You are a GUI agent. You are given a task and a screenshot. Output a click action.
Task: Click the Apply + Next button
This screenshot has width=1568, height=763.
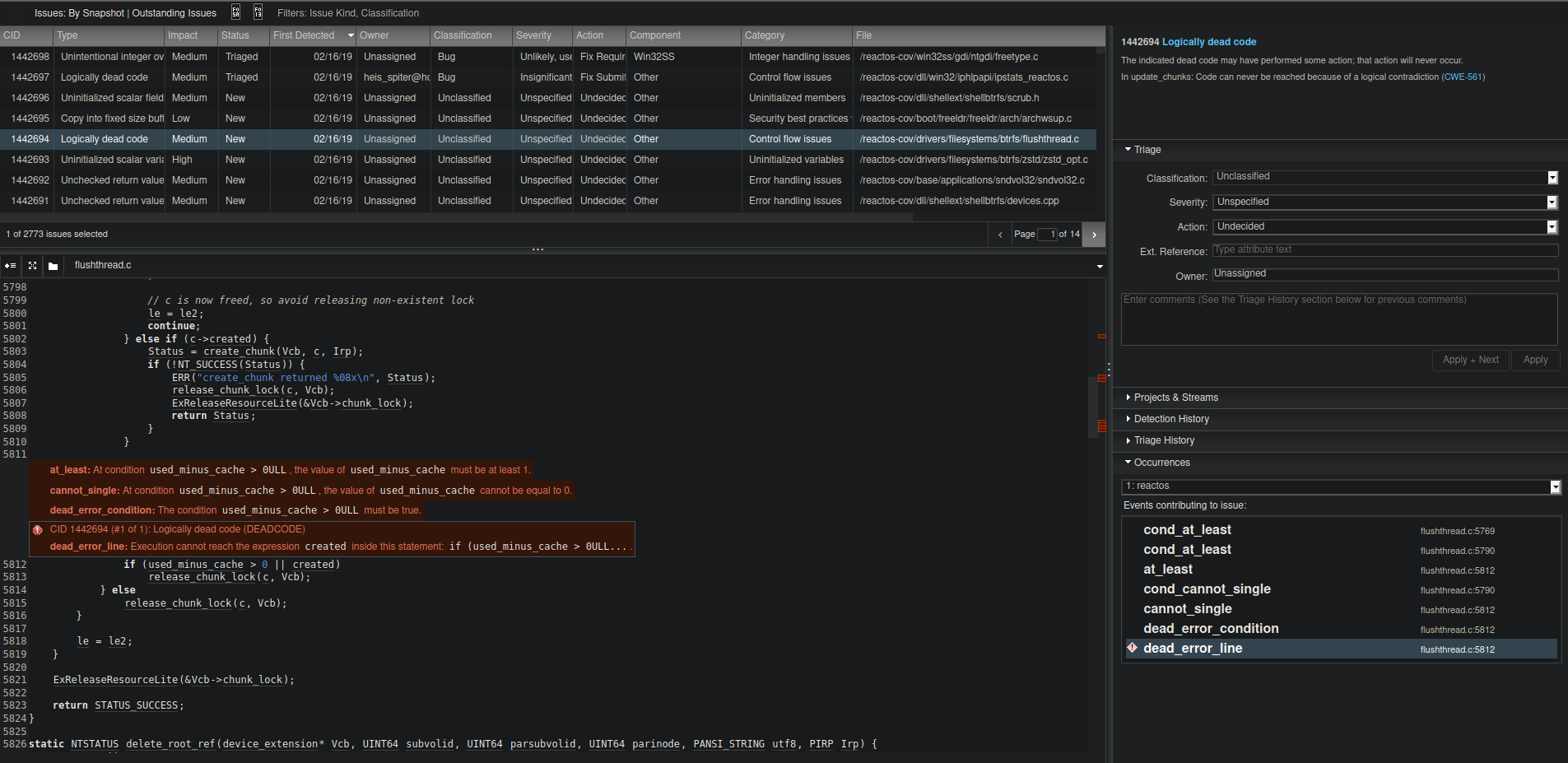coord(1470,360)
